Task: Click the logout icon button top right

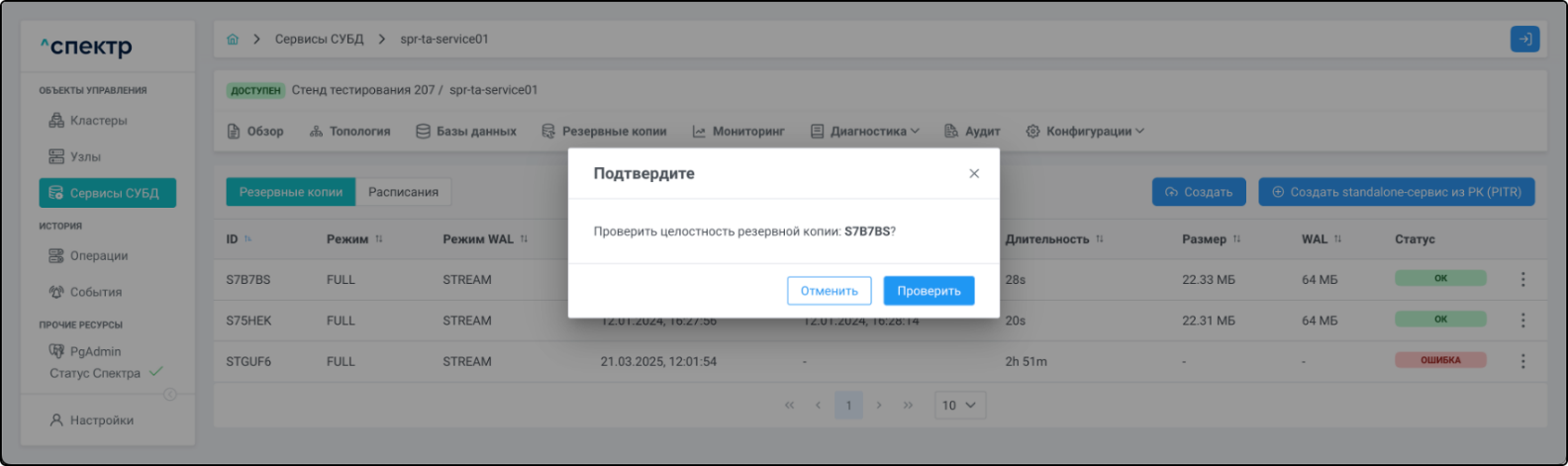Action: coord(1524,40)
